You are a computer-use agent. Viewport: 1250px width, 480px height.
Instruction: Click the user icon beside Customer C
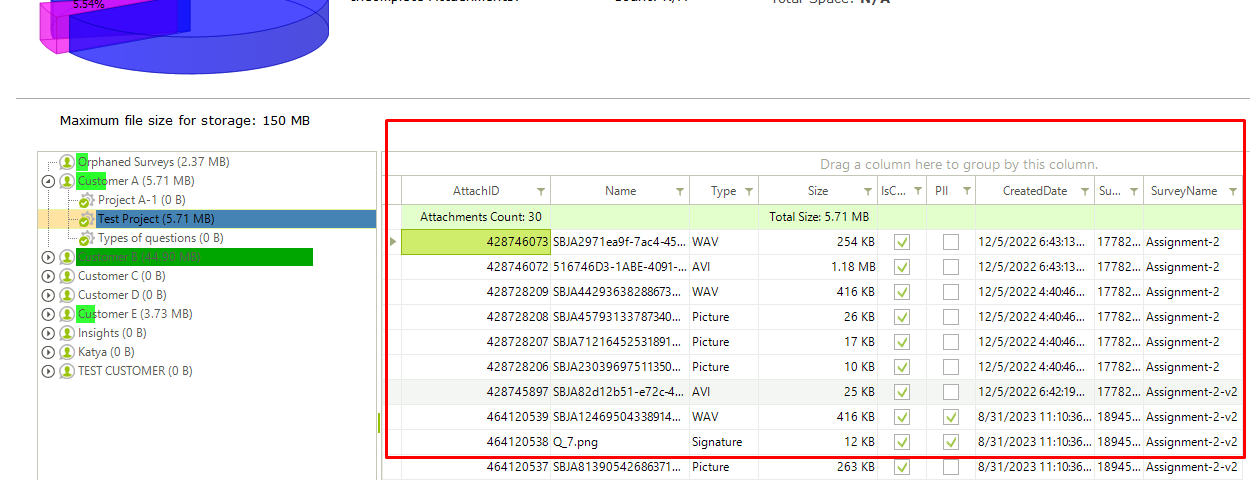coord(67,276)
